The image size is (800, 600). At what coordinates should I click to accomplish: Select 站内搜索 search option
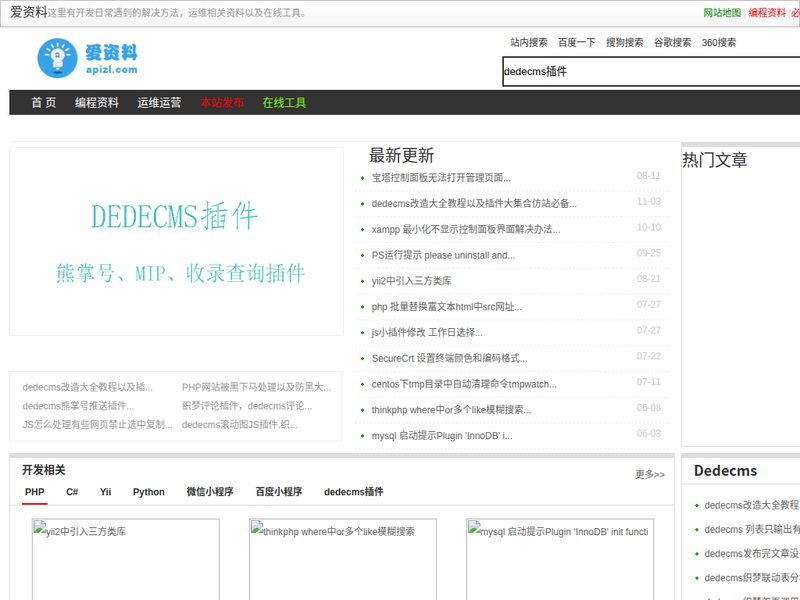click(529, 42)
